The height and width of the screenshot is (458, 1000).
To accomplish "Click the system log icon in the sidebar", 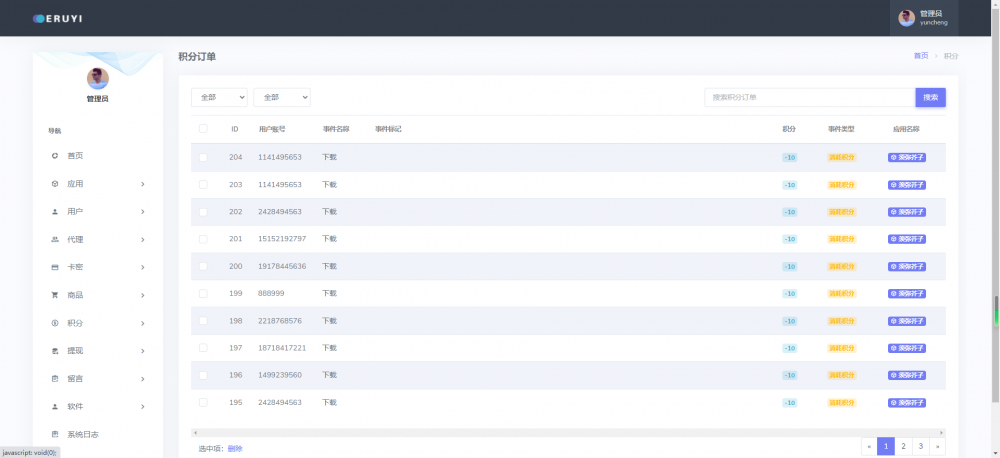I will [55, 434].
